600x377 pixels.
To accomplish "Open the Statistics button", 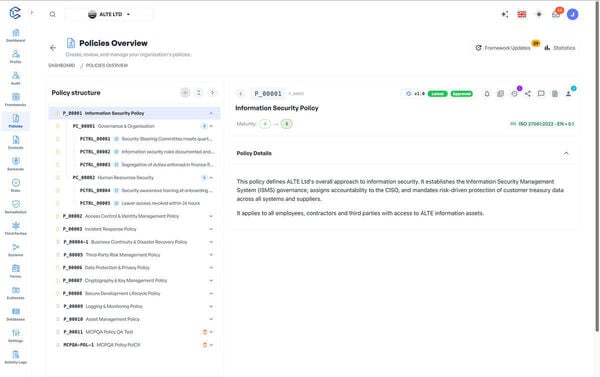I will click(560, 48).
